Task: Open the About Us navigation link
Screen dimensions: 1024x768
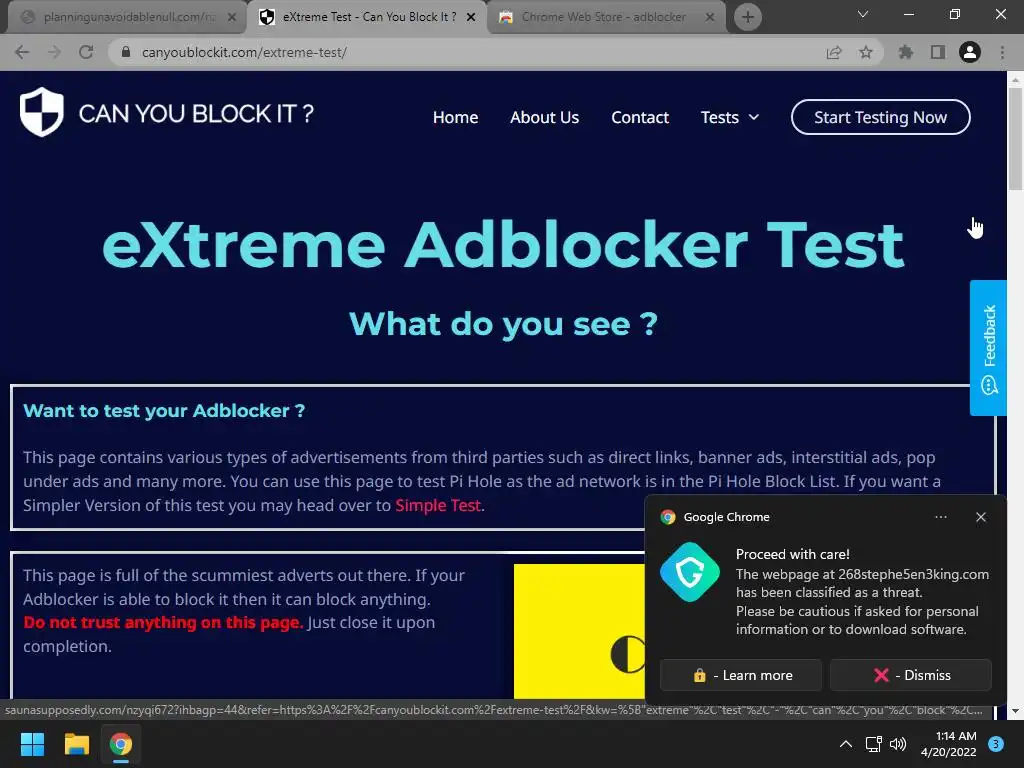Action: 545,118
